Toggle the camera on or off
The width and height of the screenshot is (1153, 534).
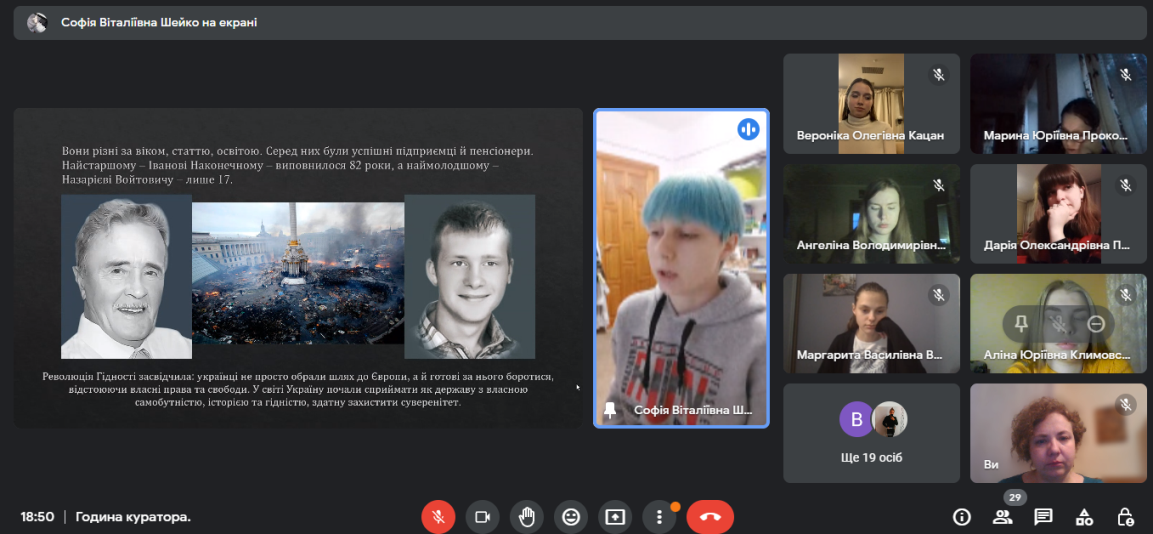(x=482, y=517)
